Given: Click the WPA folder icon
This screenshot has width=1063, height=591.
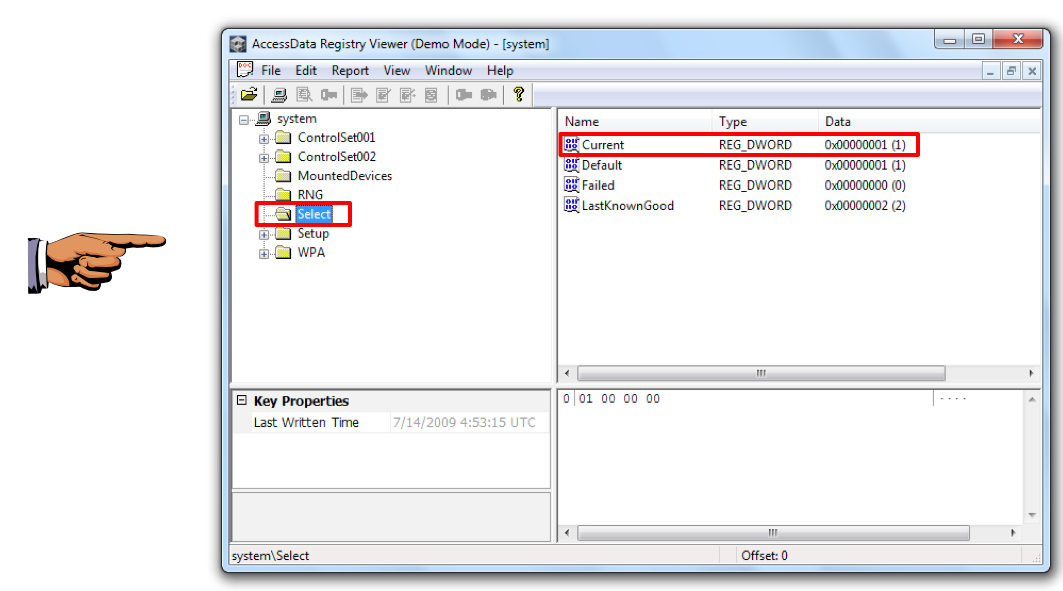Looking at the screenshot, I should (x=283, y=253).
